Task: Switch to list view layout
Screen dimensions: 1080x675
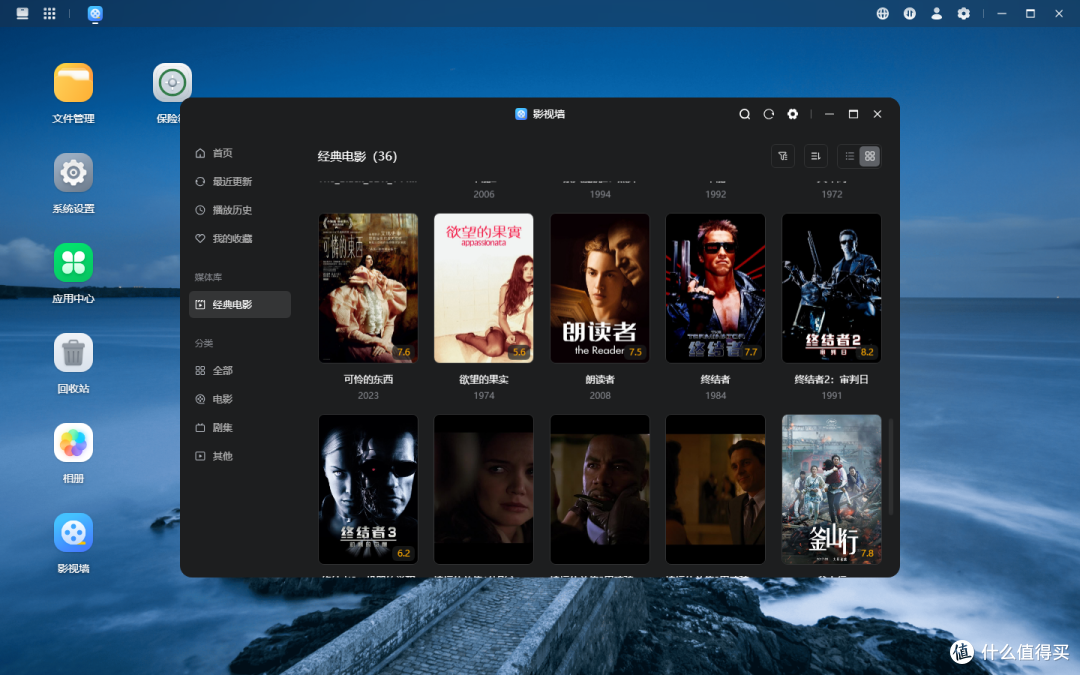Action: [x=850, y=156]
